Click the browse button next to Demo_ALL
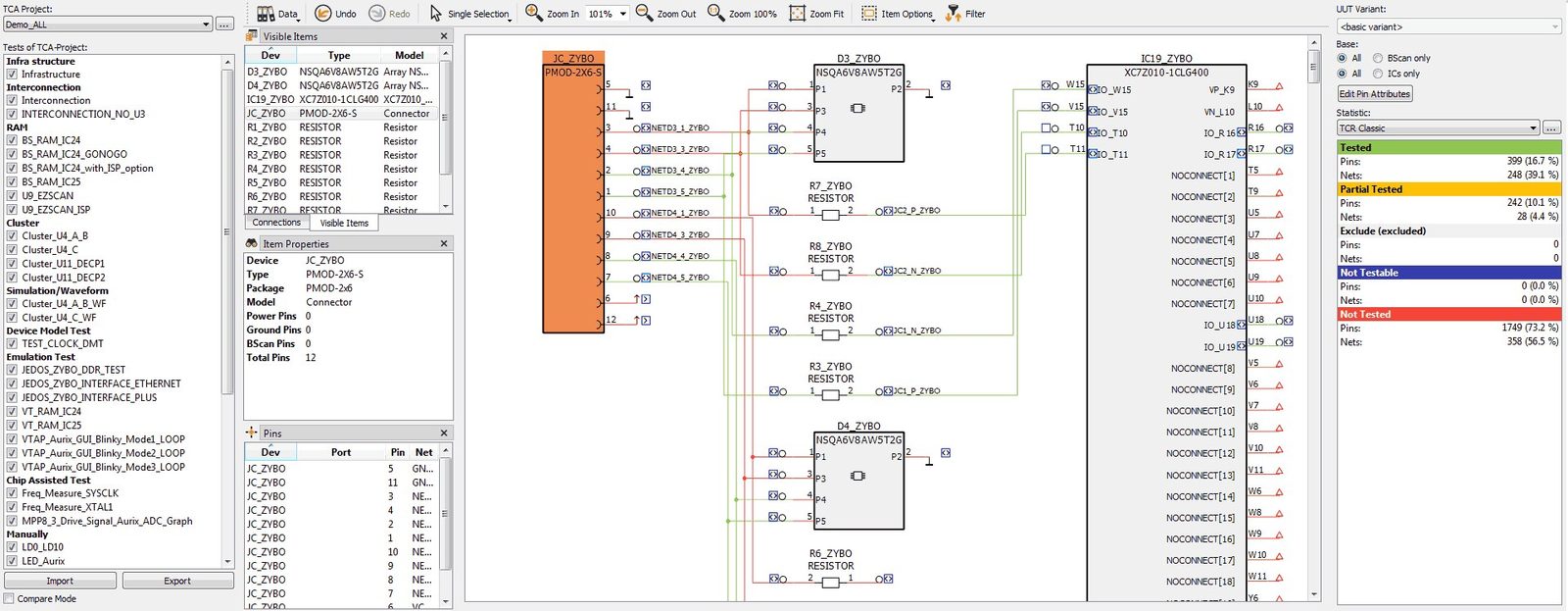 tap(224, 25)
